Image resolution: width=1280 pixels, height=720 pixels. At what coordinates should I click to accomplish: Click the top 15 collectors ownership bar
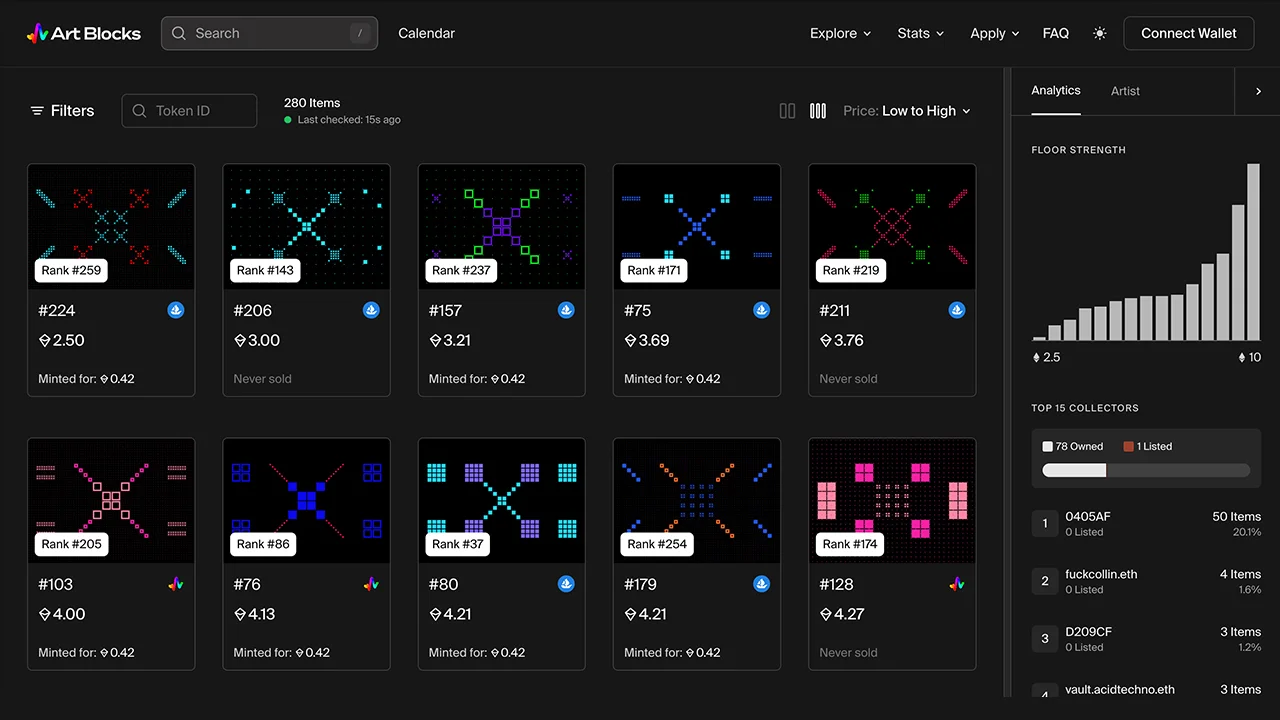coord(1146,470)
